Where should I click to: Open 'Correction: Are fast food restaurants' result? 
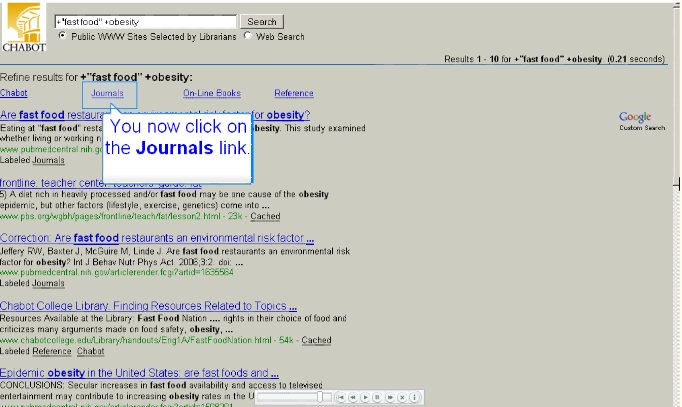tap(157, 238)
